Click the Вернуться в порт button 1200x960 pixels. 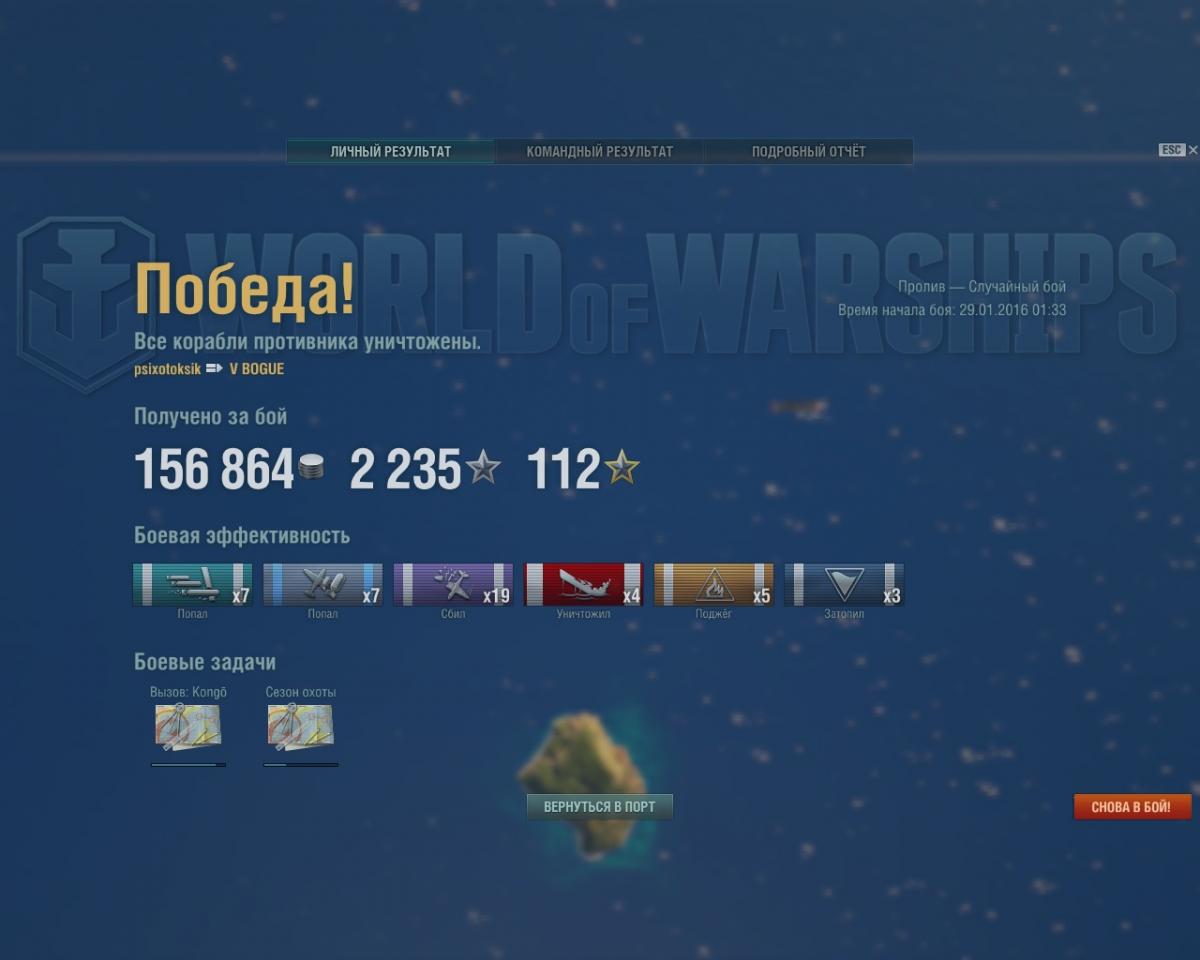tap(600, 807)
